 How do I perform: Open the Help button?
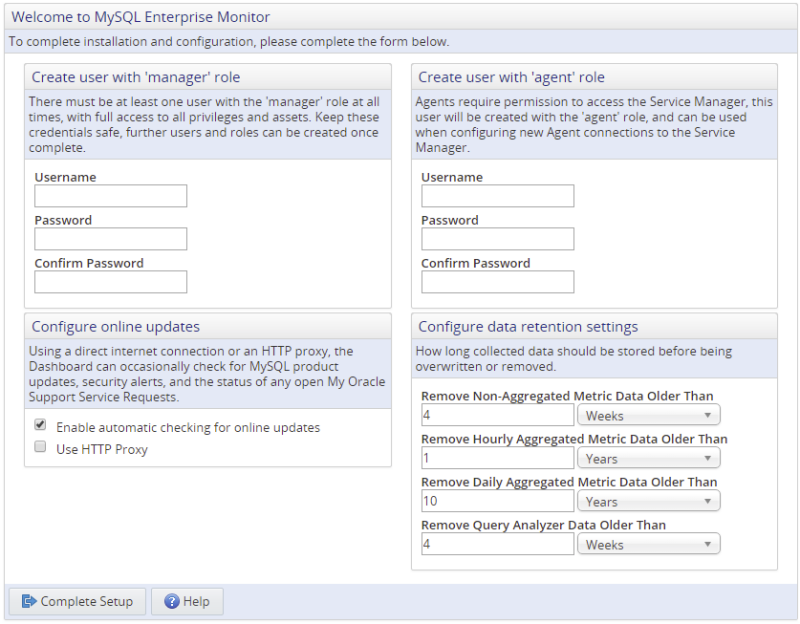pyautogui.click(x=187, y=602)
